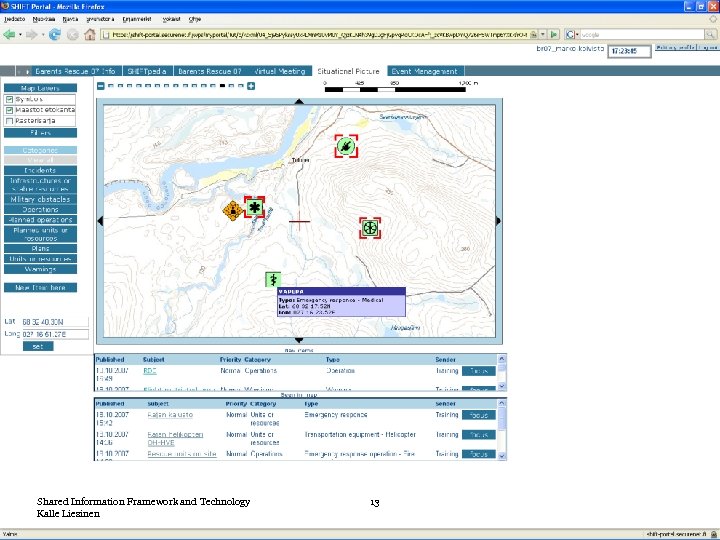Click Focus for Emergency response row
The height and width of the screenshot is (540, 720).
click(478, 415)
